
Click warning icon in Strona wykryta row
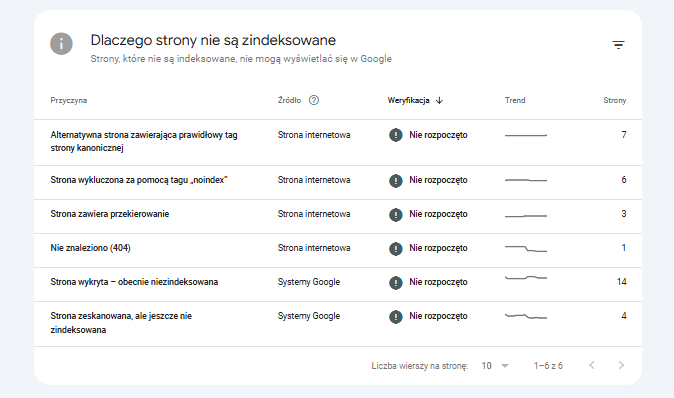(395, 282)
